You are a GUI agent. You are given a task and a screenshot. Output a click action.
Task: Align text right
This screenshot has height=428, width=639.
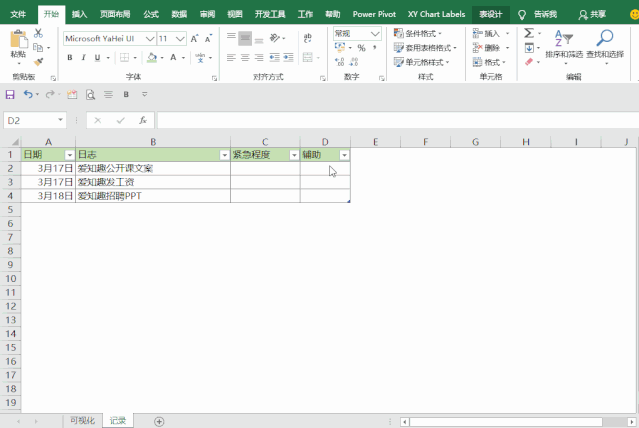point(259,57)
